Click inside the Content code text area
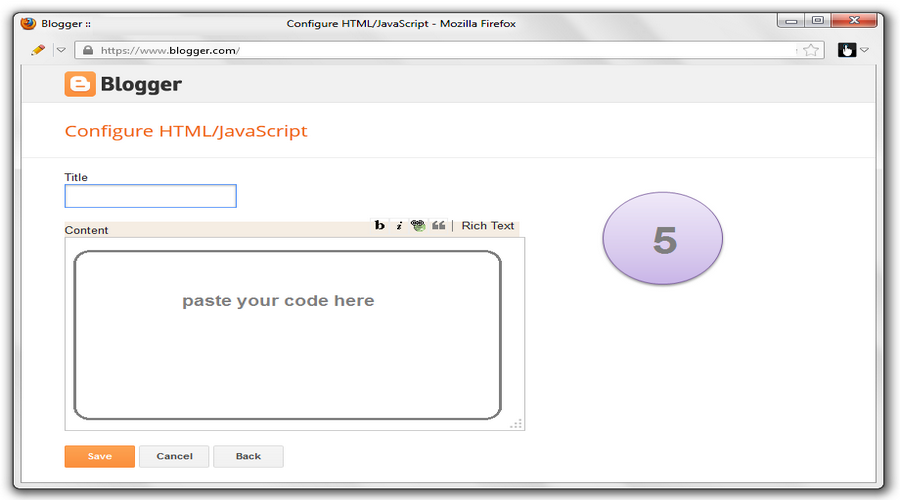Viewport: 900px width, 500px height. 294,334
